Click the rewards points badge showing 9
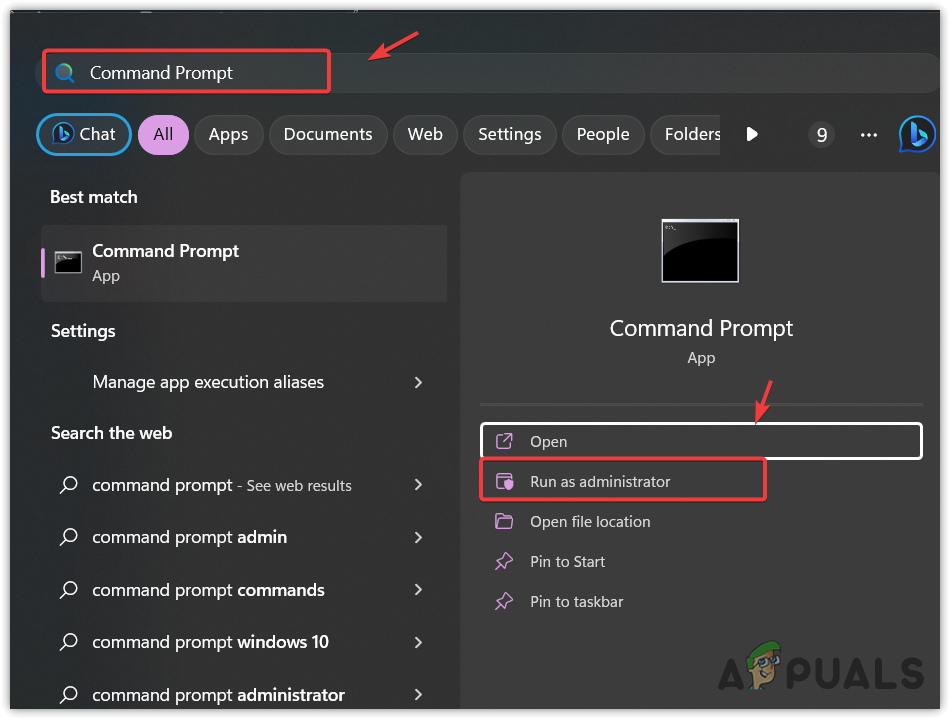950x719 pixels. click(821, 134)
